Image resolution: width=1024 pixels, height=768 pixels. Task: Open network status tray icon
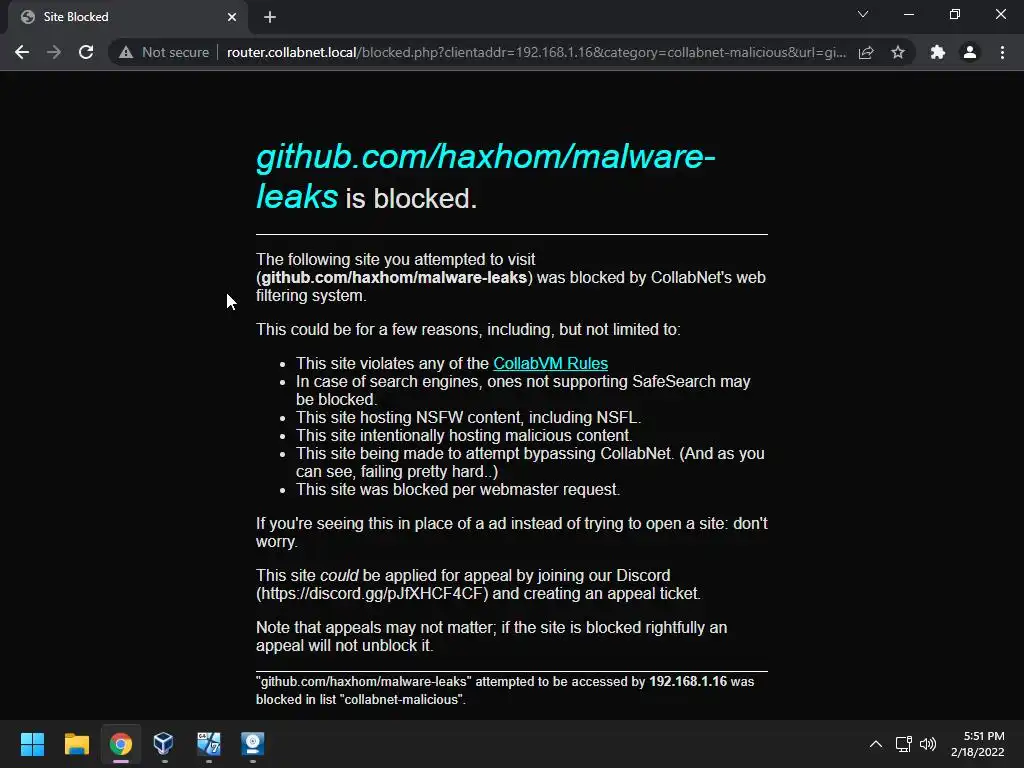pos(903,744)
